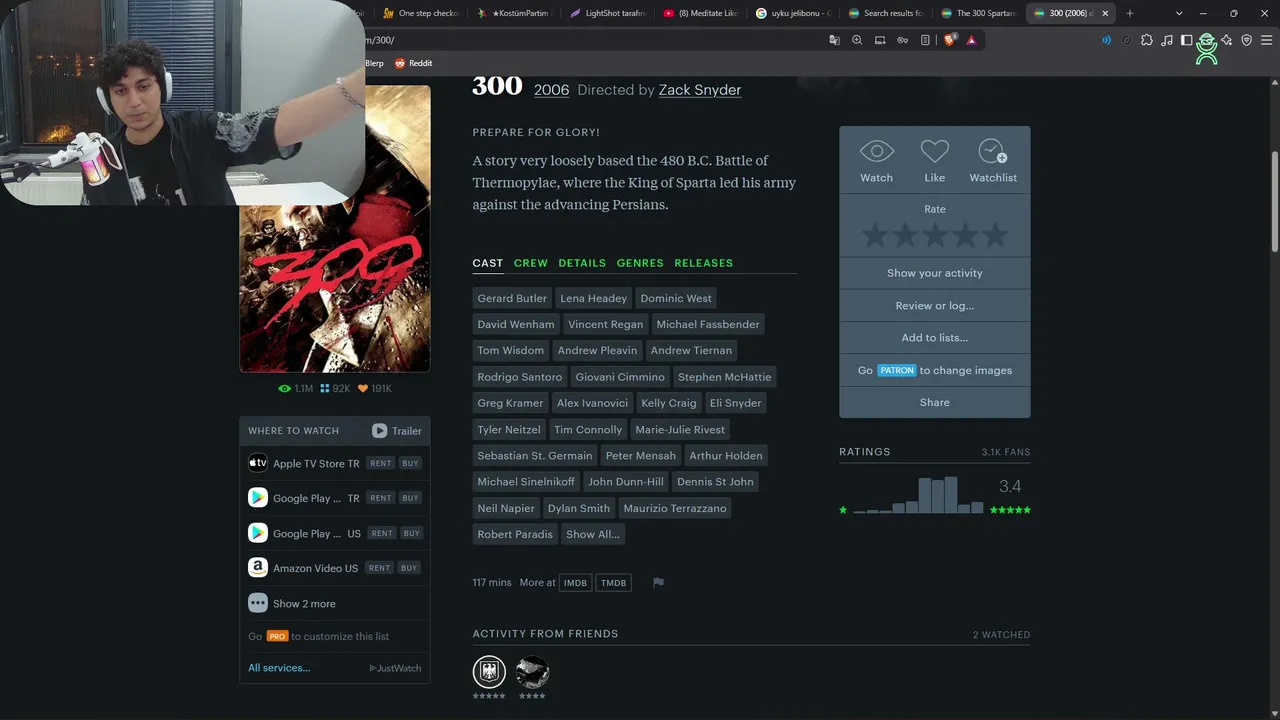
Task: Open Gerard Butler cast page
Action: pyautogui.click(x=512, y=298)
